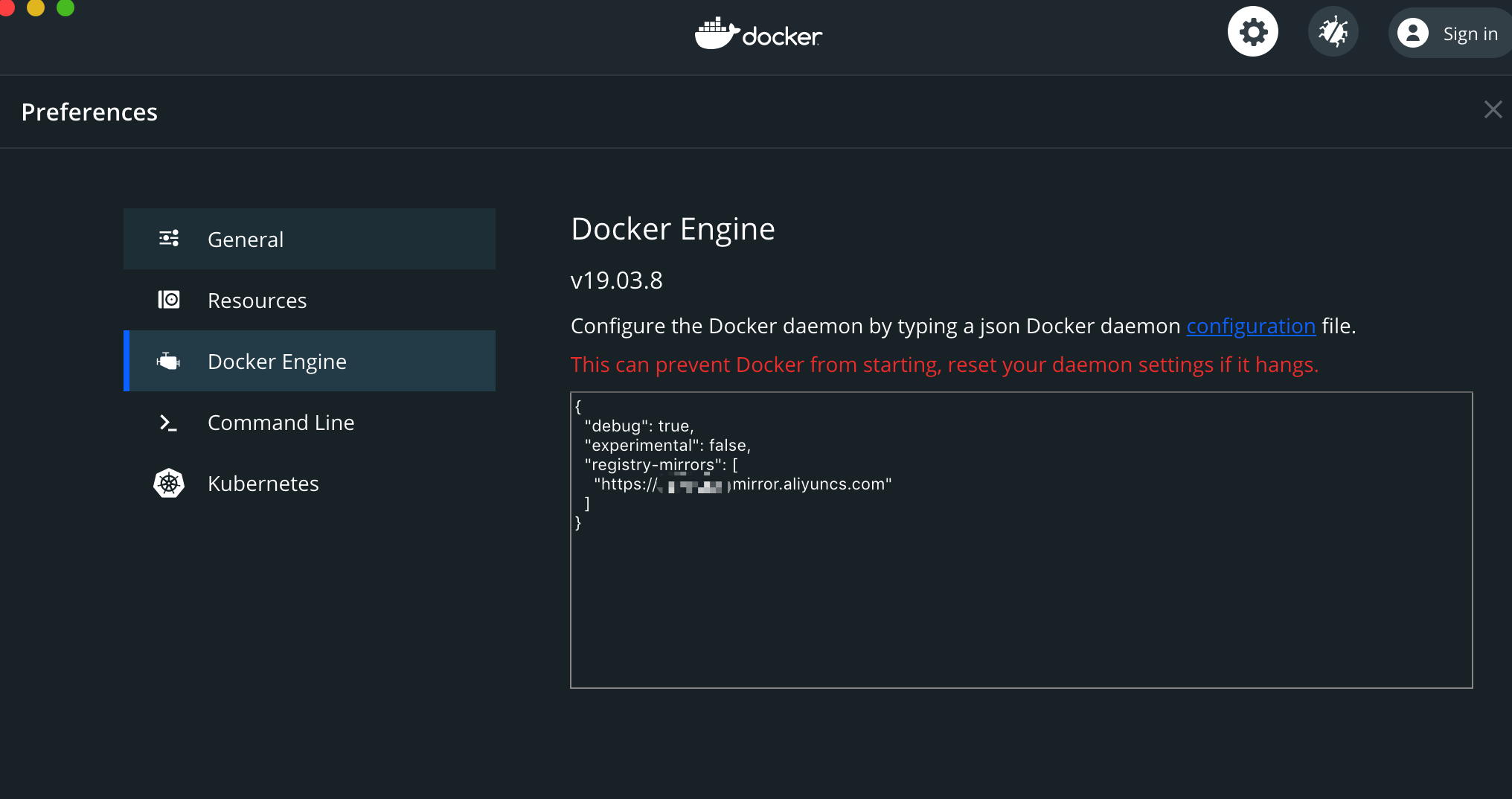Close the Preferences panel
1512x799 pixels.
coord(1493,110)
